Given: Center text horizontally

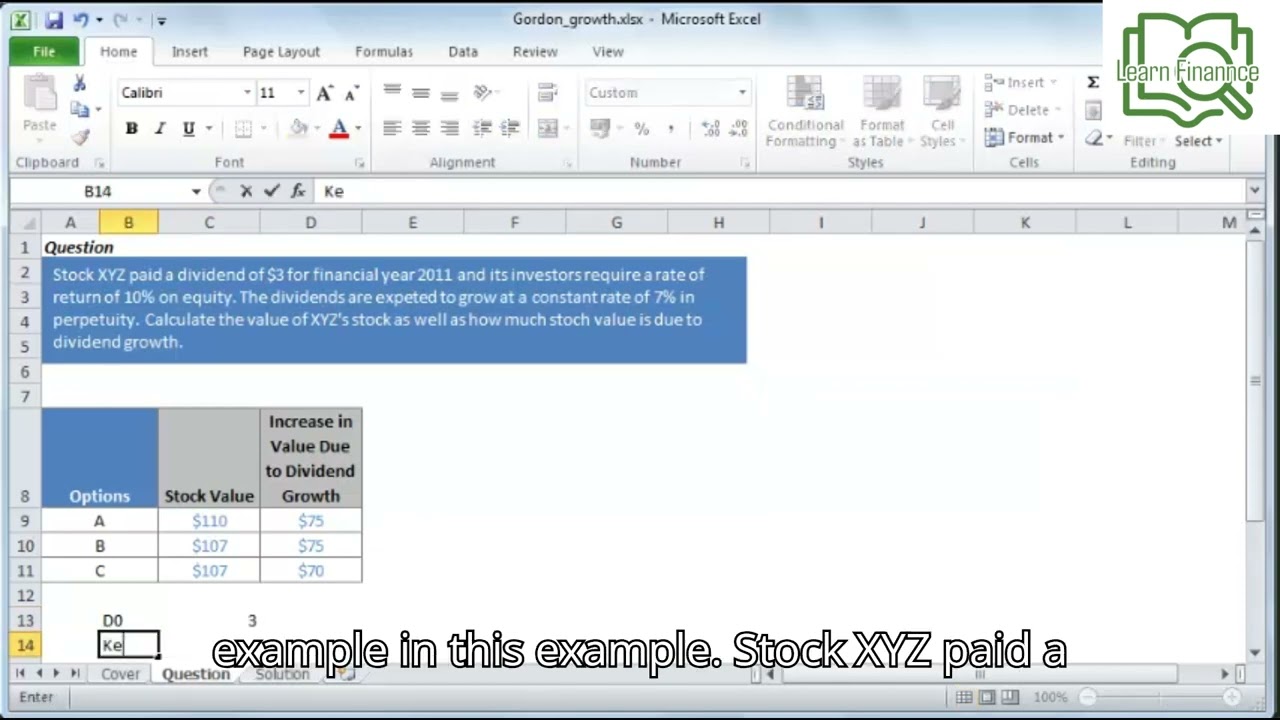Looking at the screenshot, I should click(x=421, y=128).
